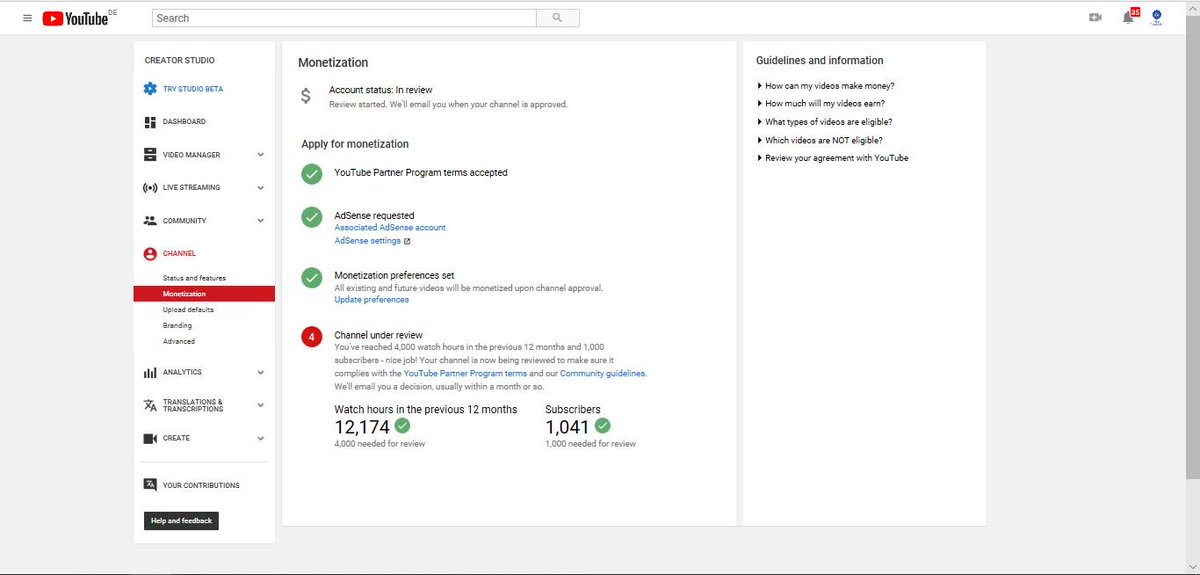Expand 'How much will my videos earn?'
This screenshot has height=575, width=1200.
(x=821, y=104)
